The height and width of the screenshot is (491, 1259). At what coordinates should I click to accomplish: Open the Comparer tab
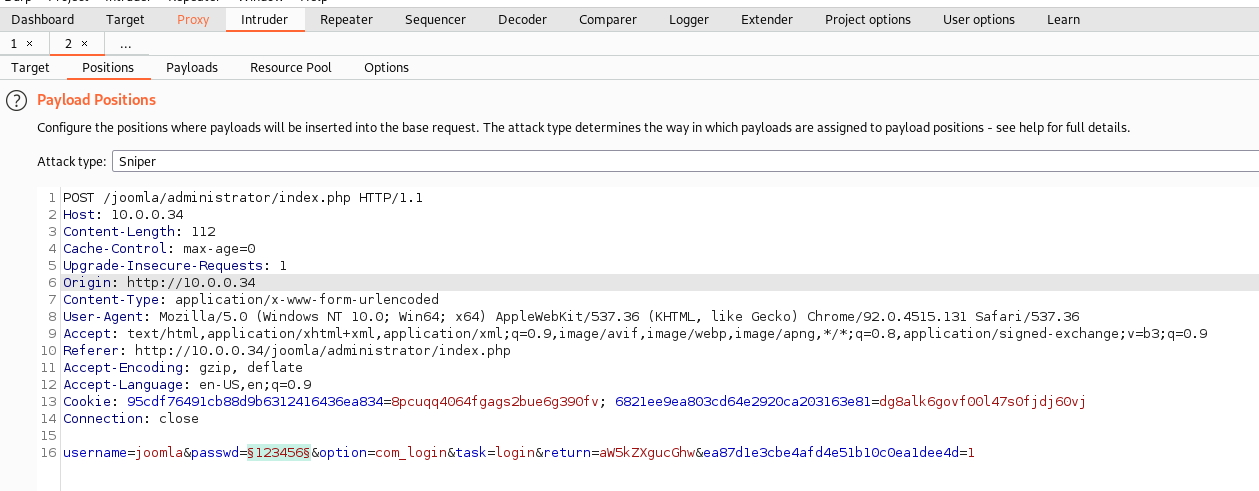607,20
